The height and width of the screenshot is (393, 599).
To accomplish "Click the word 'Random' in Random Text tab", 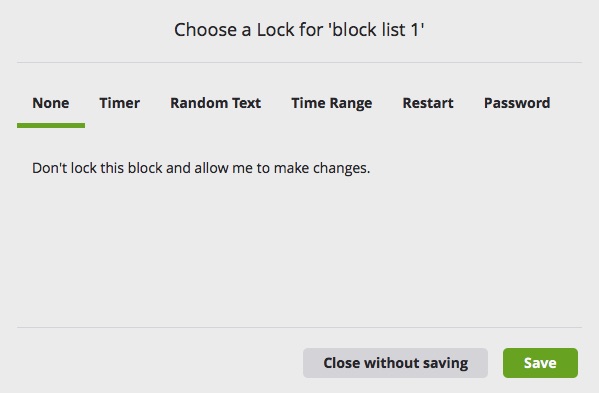I will pos(199,103).
